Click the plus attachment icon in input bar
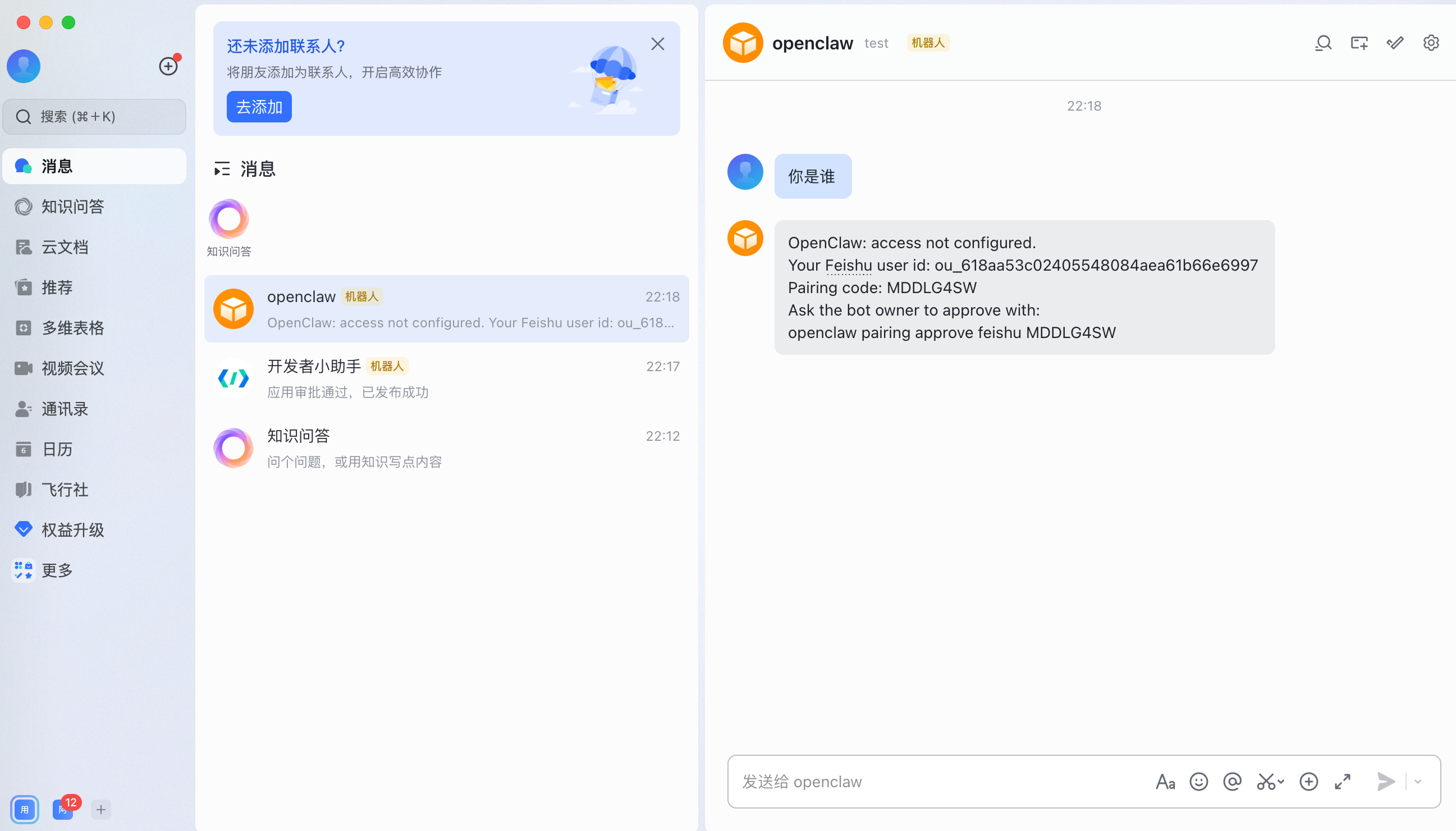This screenshot has width=1456, height=831. 1308,782
